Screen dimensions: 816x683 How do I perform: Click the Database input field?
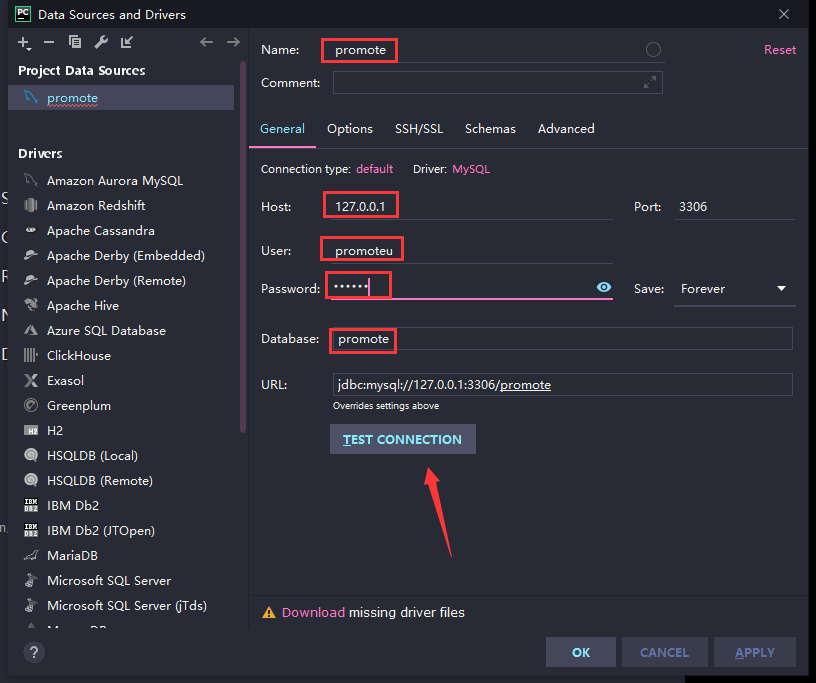tap(563, 339)
